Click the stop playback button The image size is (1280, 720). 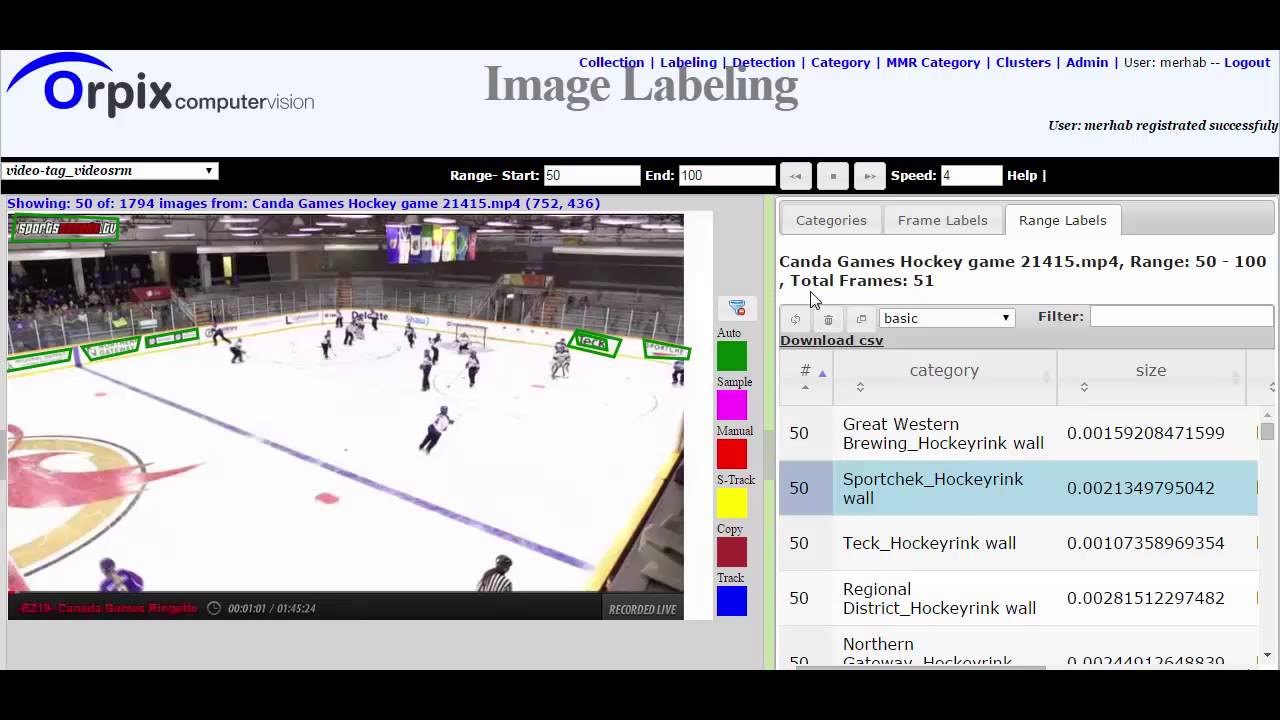[x=833, y=175]
